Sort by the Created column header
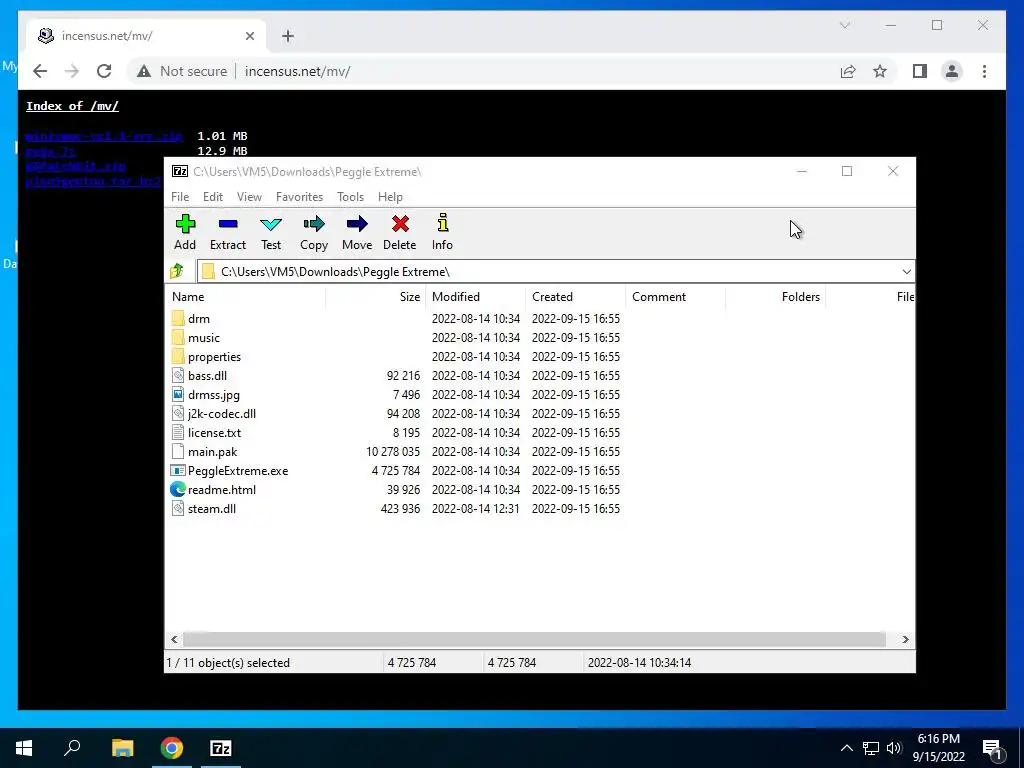The width and height of the screenshot is (1024, 768). coord(575,296)
